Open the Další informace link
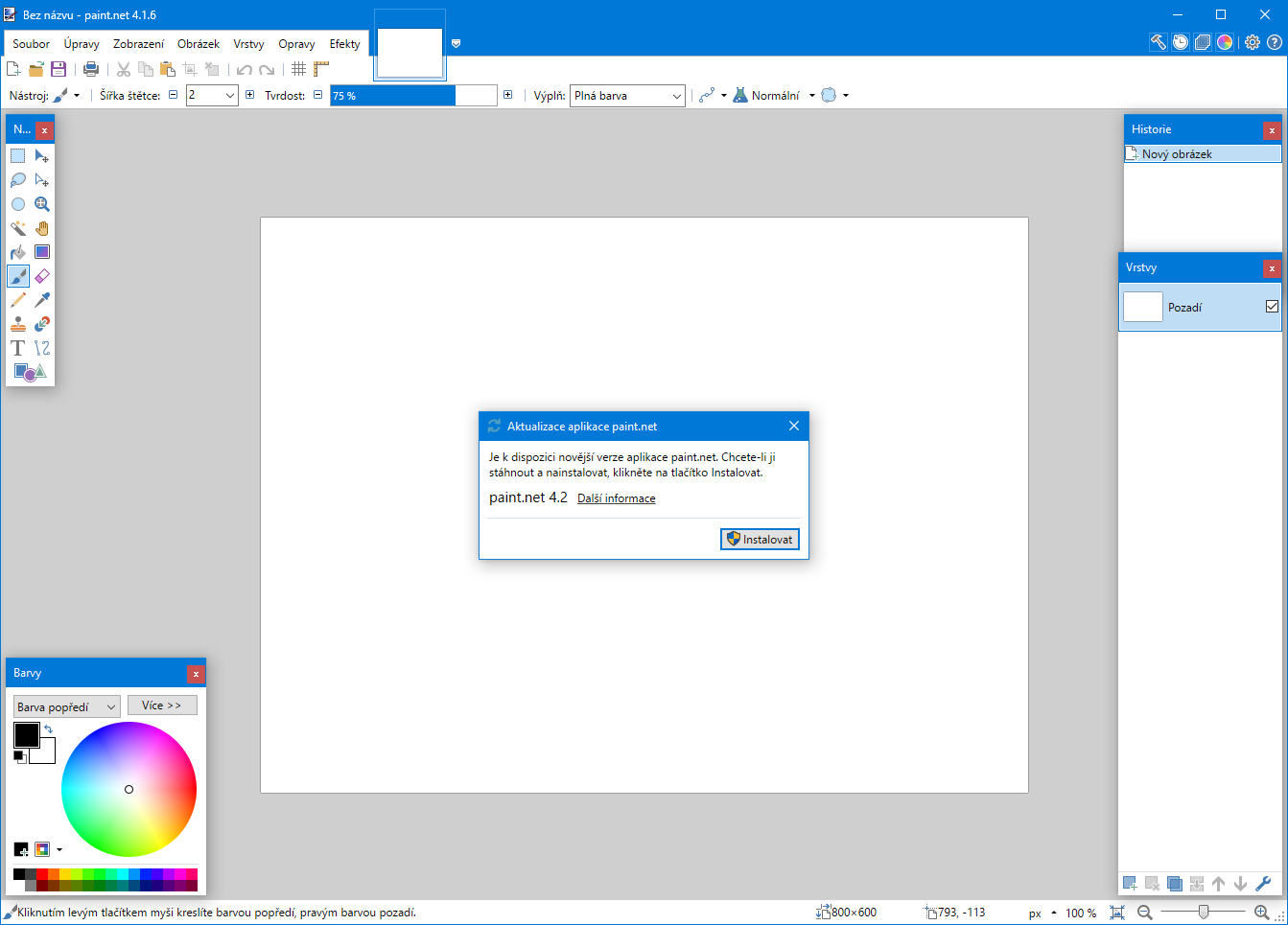 (617, 498)
